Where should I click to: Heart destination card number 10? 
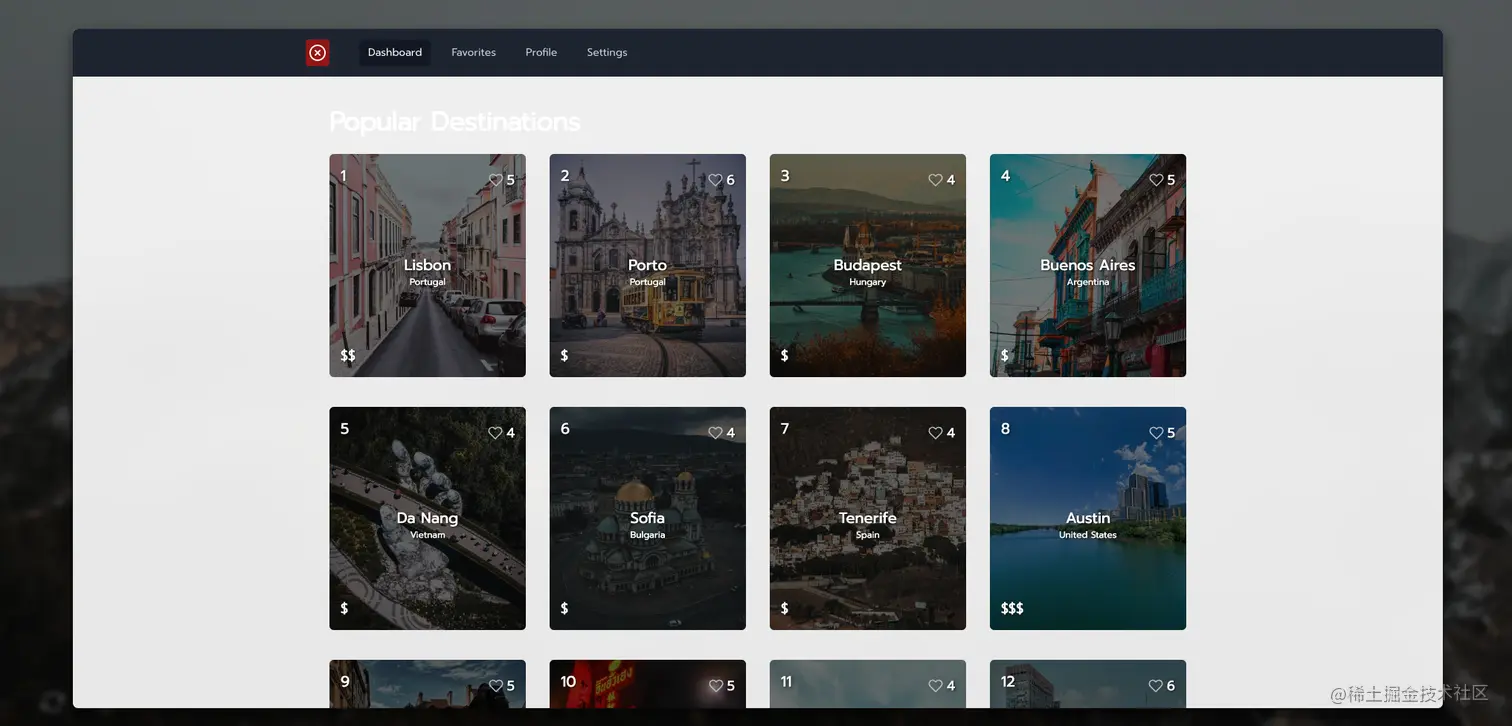point(715,686)
